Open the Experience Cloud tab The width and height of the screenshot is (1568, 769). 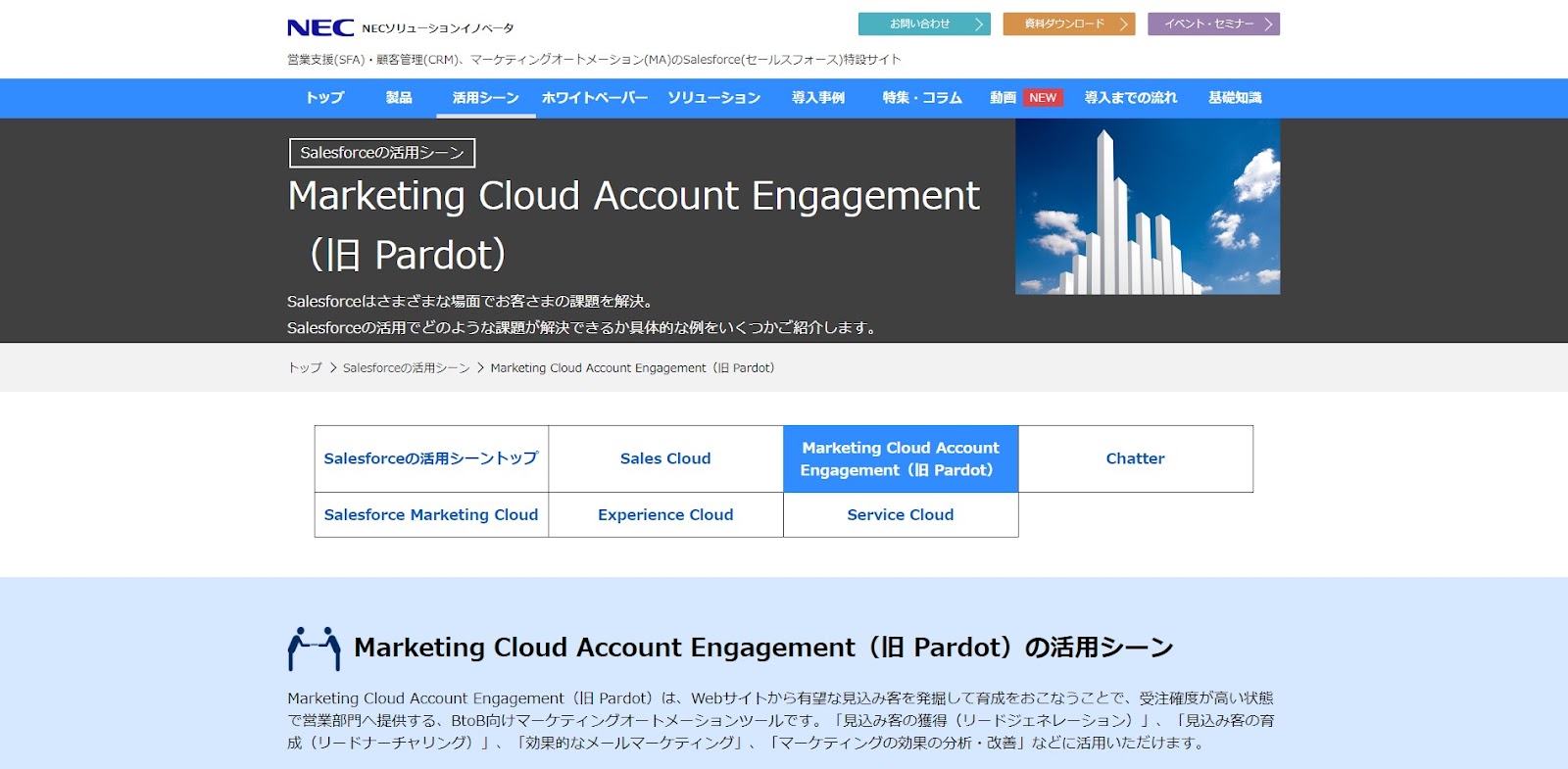click(x=665, y=515)
